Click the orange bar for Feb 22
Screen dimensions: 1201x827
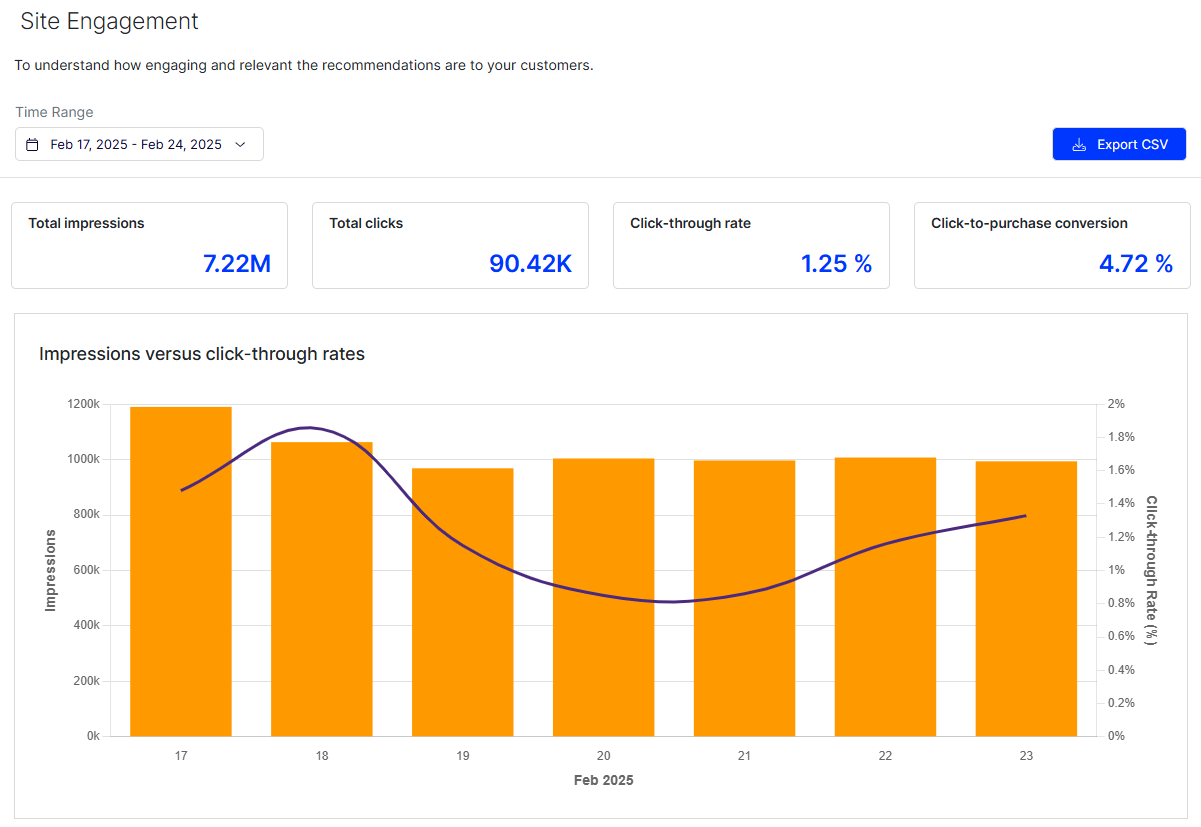click(886, 597)
